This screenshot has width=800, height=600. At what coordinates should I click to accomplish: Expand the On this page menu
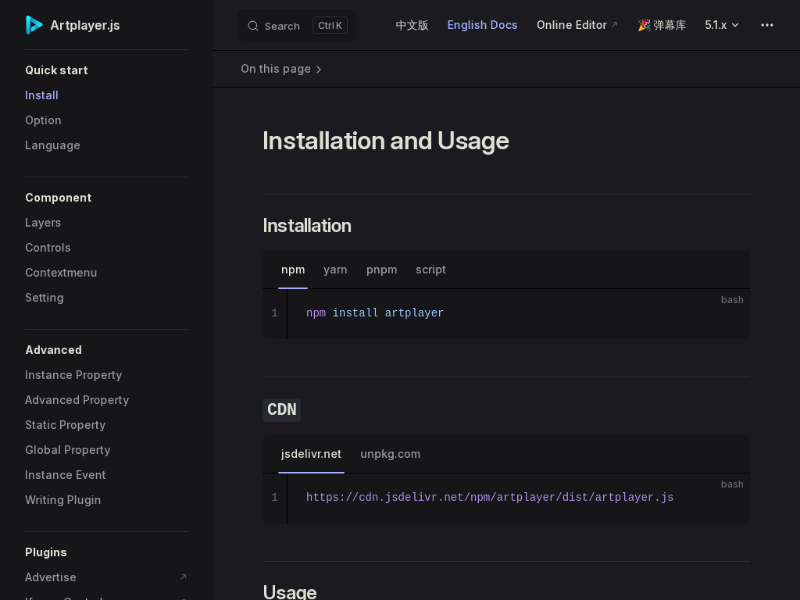click(x=281, y=69)
